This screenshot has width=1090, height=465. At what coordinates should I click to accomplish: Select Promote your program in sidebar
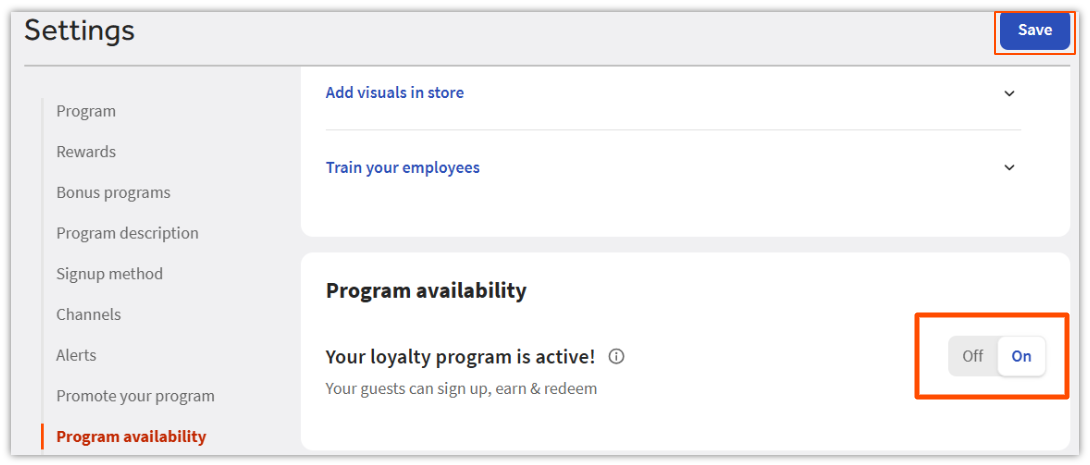(135, 396)
